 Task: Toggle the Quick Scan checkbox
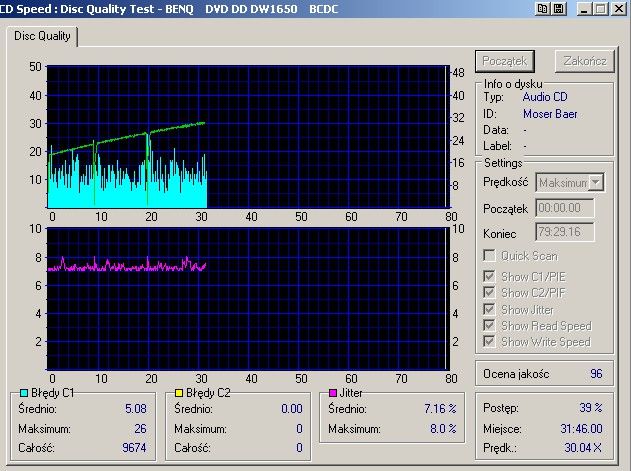click(x=489, y=256)
